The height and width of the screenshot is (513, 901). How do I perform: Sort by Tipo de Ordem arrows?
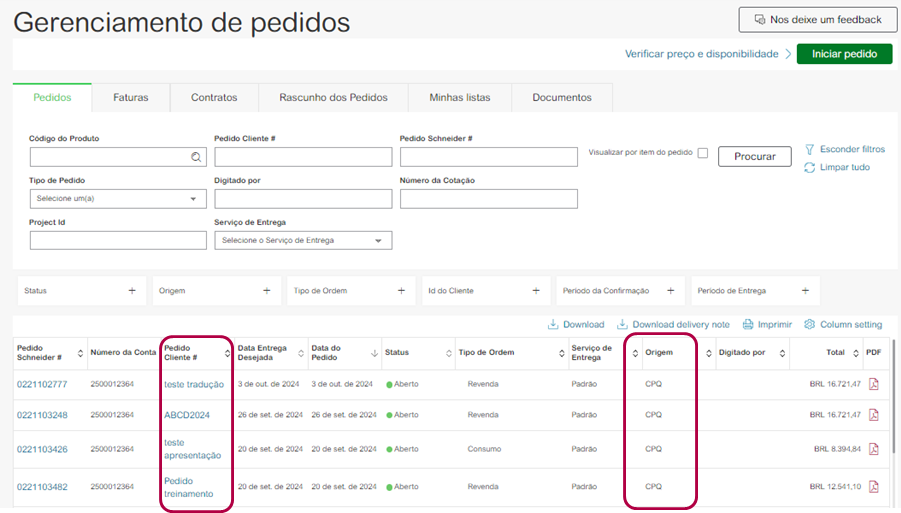point(561,353)
